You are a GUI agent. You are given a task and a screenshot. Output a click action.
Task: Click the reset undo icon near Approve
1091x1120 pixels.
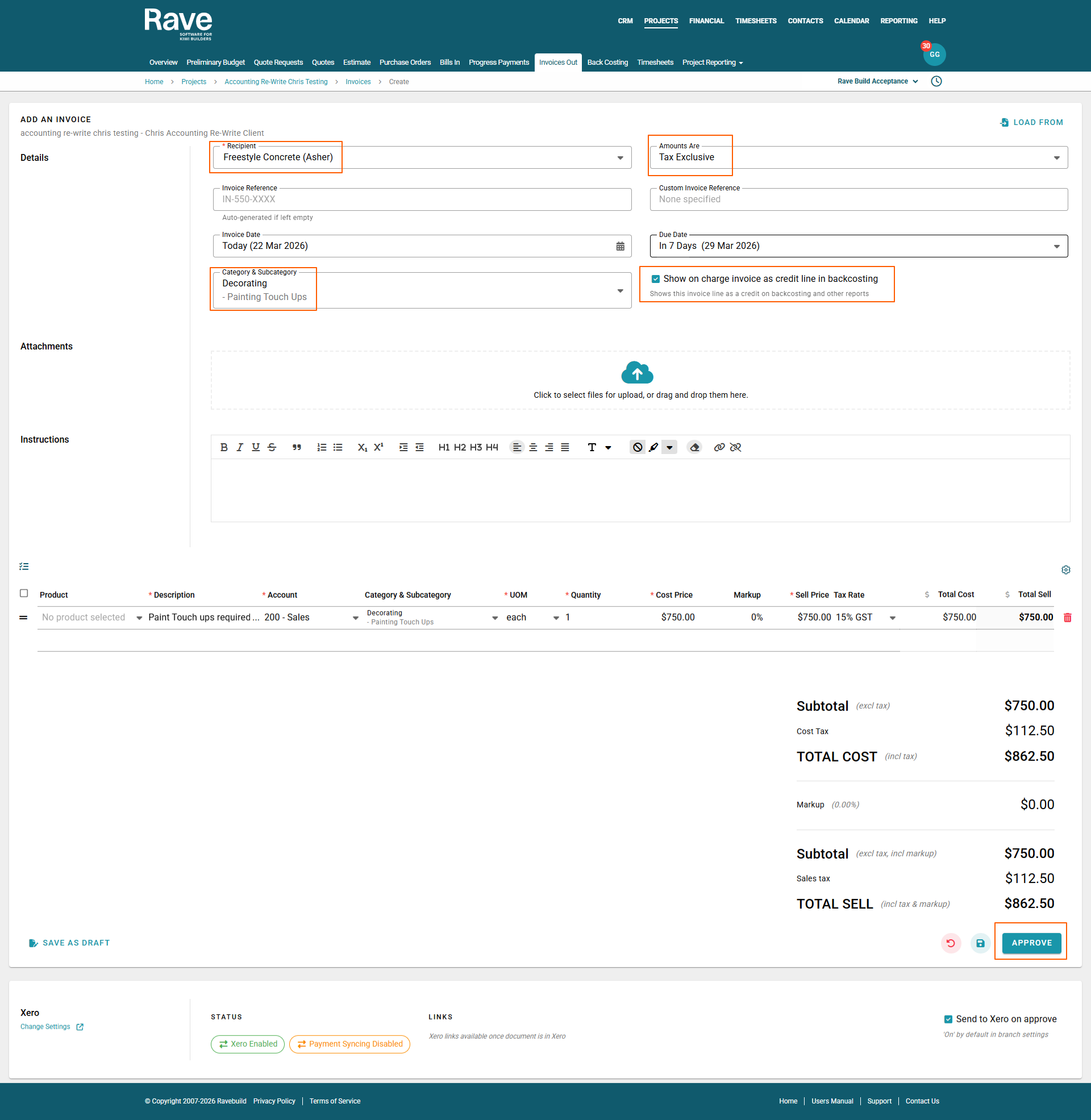[x=951, y=943]
